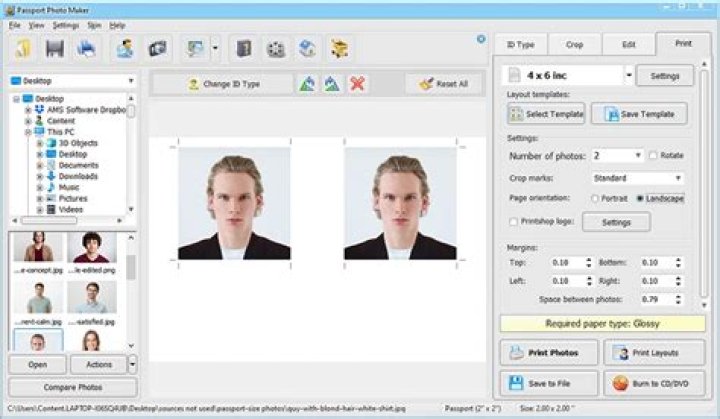Switch to the Crop tab
This screenshot has height=419, width=720.
click(575, 45)
